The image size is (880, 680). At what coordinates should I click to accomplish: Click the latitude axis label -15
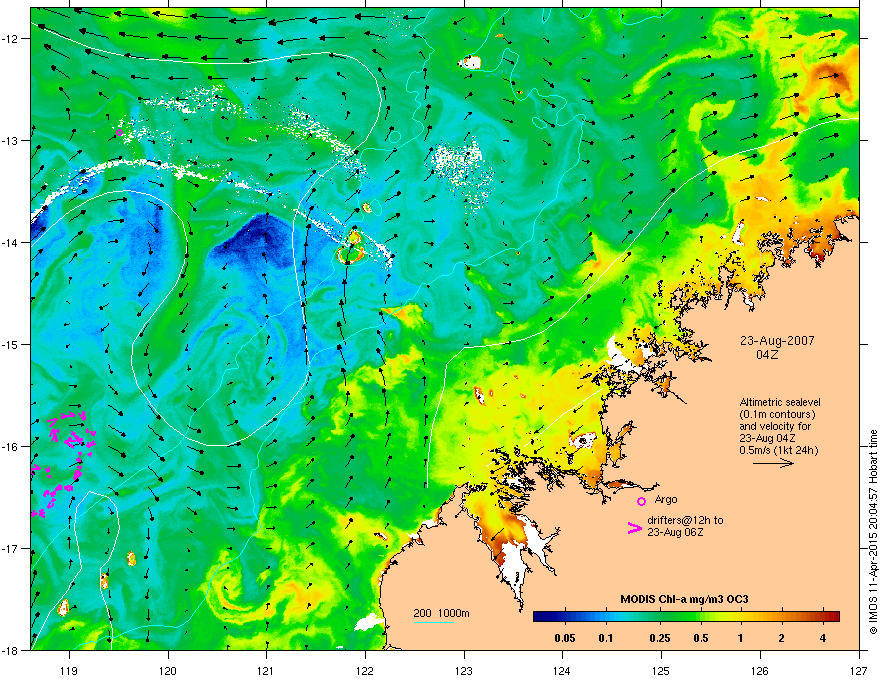click(10, 344)
